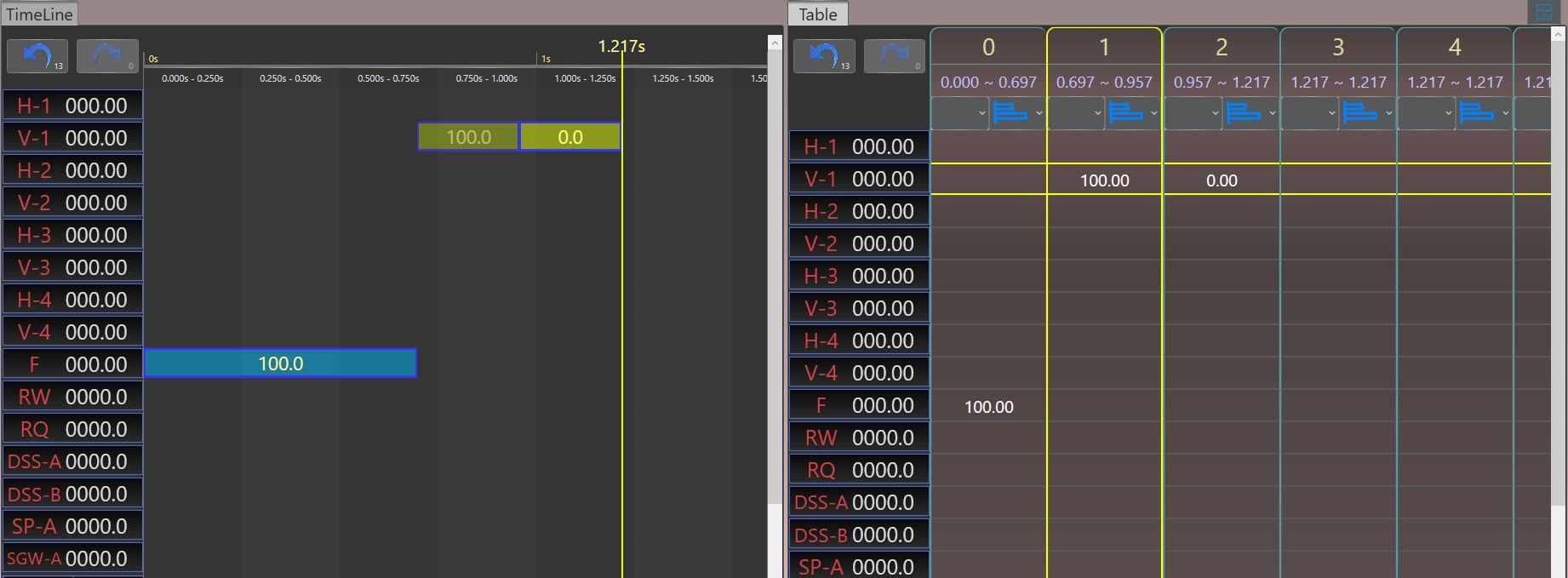The width and height of the screenshot is (1568, 578).
Task: Click the timeline scrollbar up arrow
Action: point(775,43)
